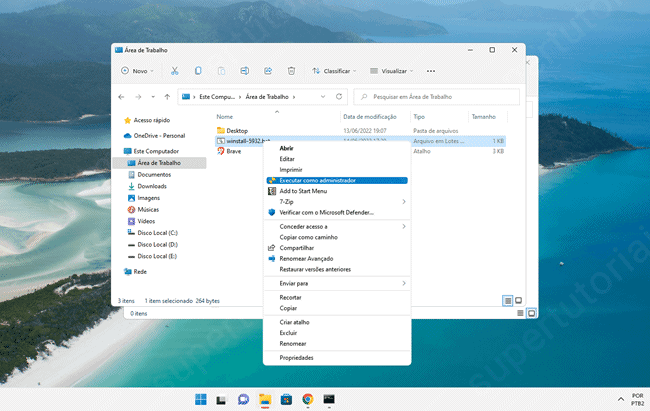Click the Pesquisar em Área de Trabalho field
This screenshot has width=650, height=411.
click(438, 97)
